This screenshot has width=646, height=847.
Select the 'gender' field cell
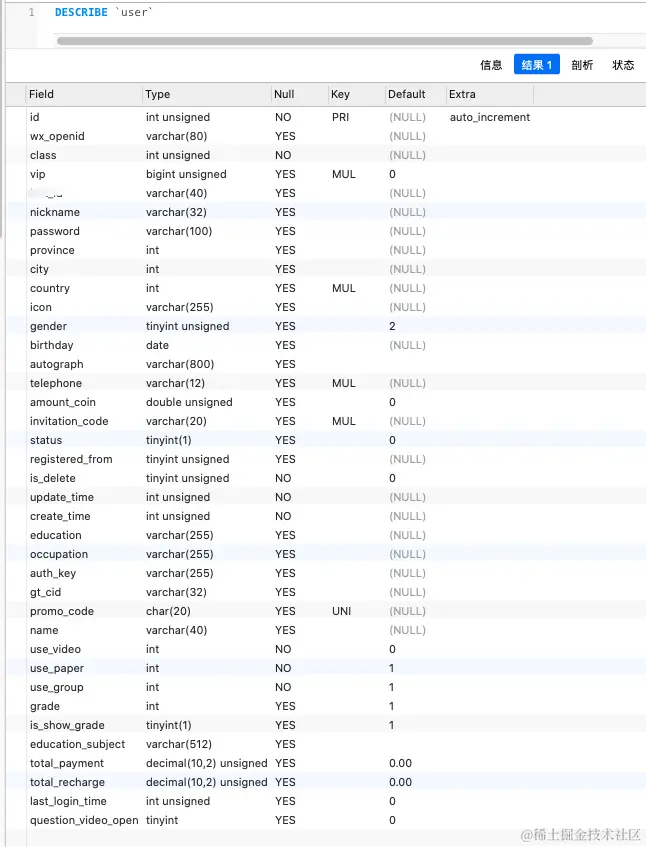click(49, 326)
